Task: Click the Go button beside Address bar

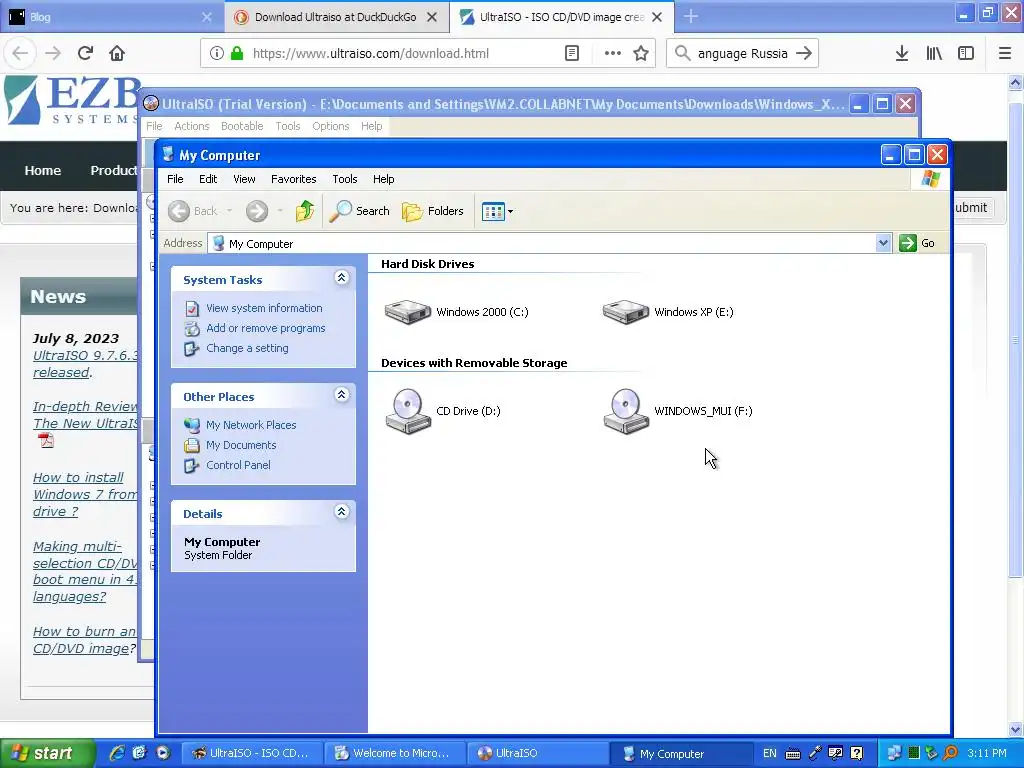Action: pos(918,243)
